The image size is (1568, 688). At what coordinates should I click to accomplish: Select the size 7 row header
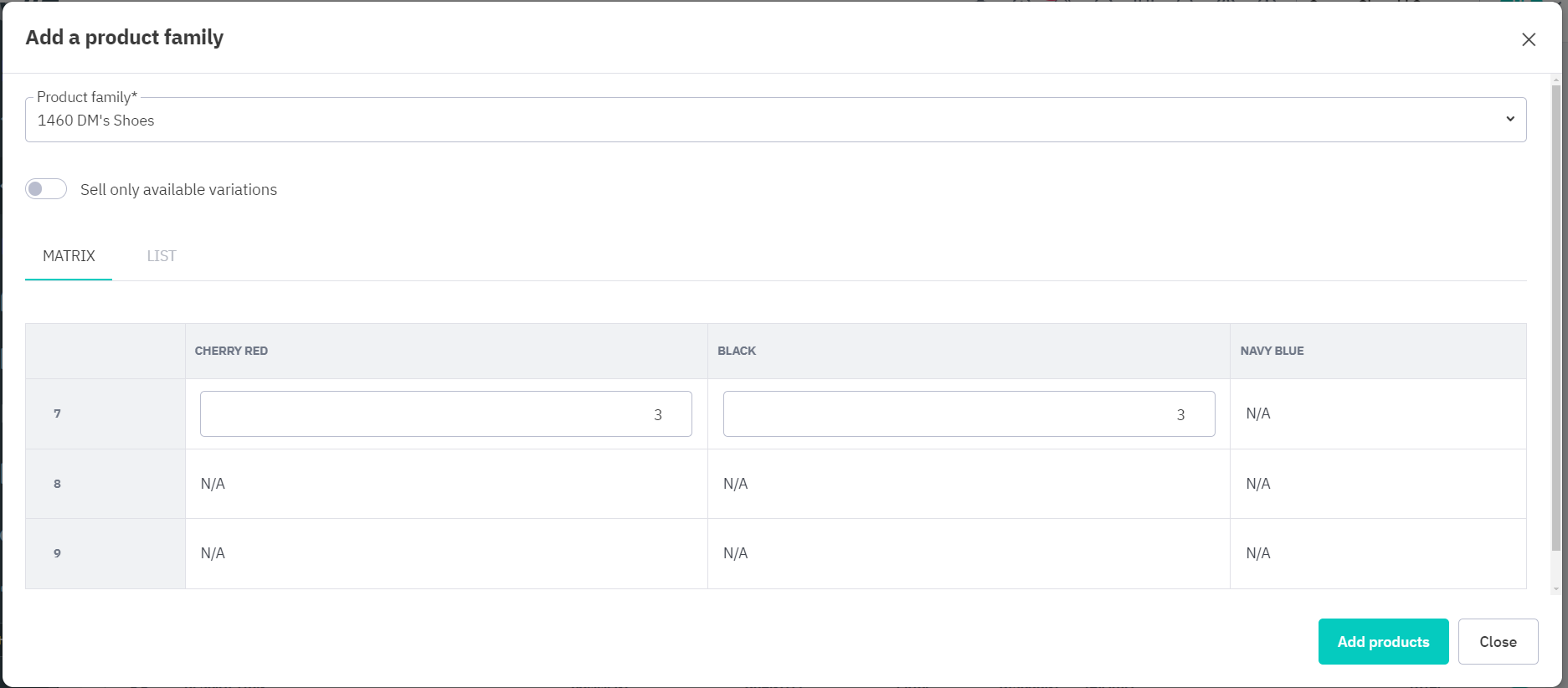[57, 413]
